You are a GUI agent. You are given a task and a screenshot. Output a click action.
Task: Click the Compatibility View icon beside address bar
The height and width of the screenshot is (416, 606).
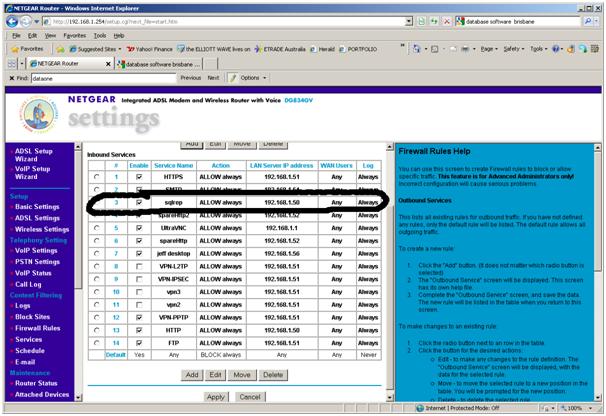pyautogui.click(x=422, y=22)
